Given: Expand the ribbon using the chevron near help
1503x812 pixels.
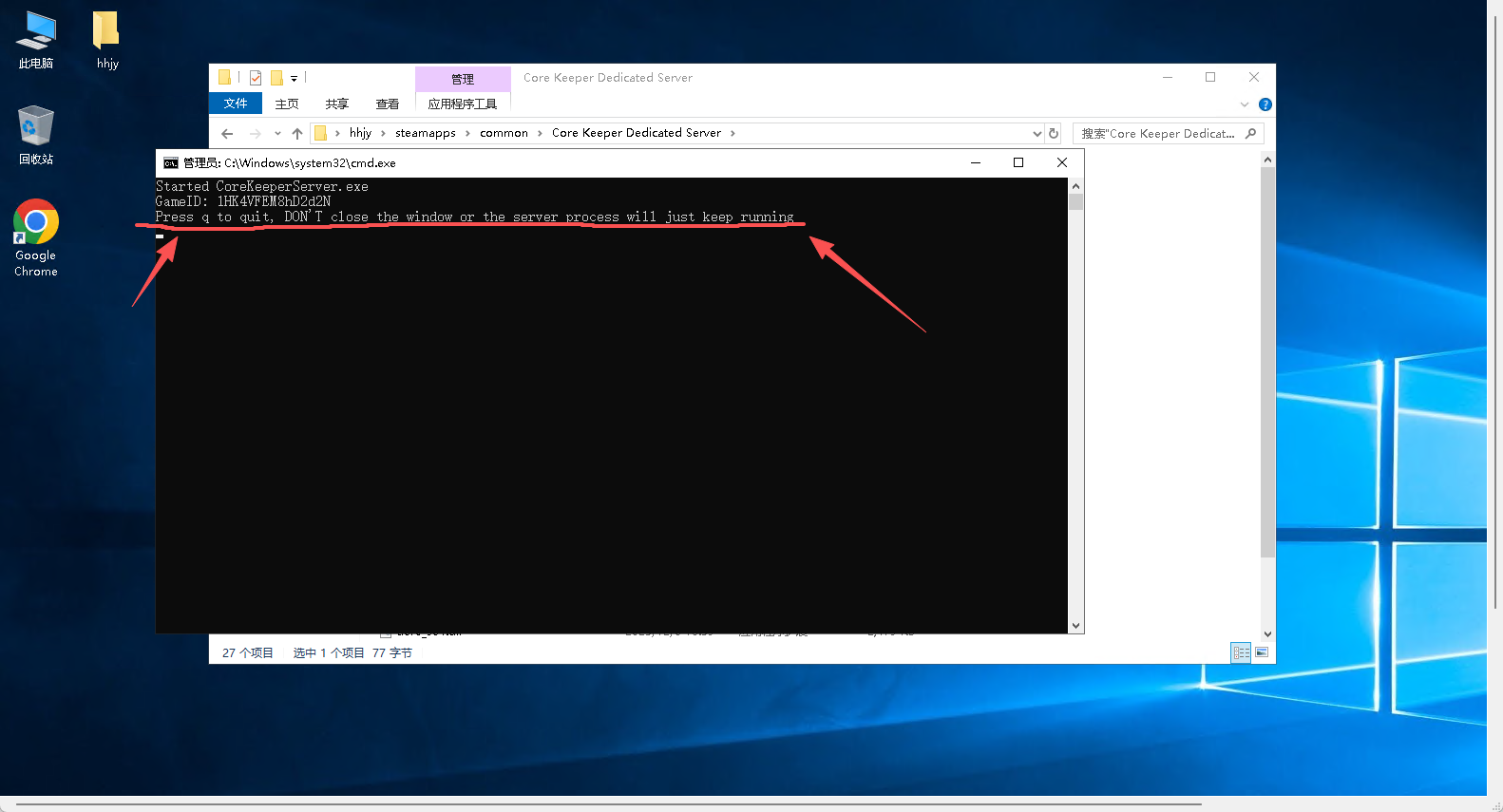Looking at the screenshot, I should tap(1245, 104).
